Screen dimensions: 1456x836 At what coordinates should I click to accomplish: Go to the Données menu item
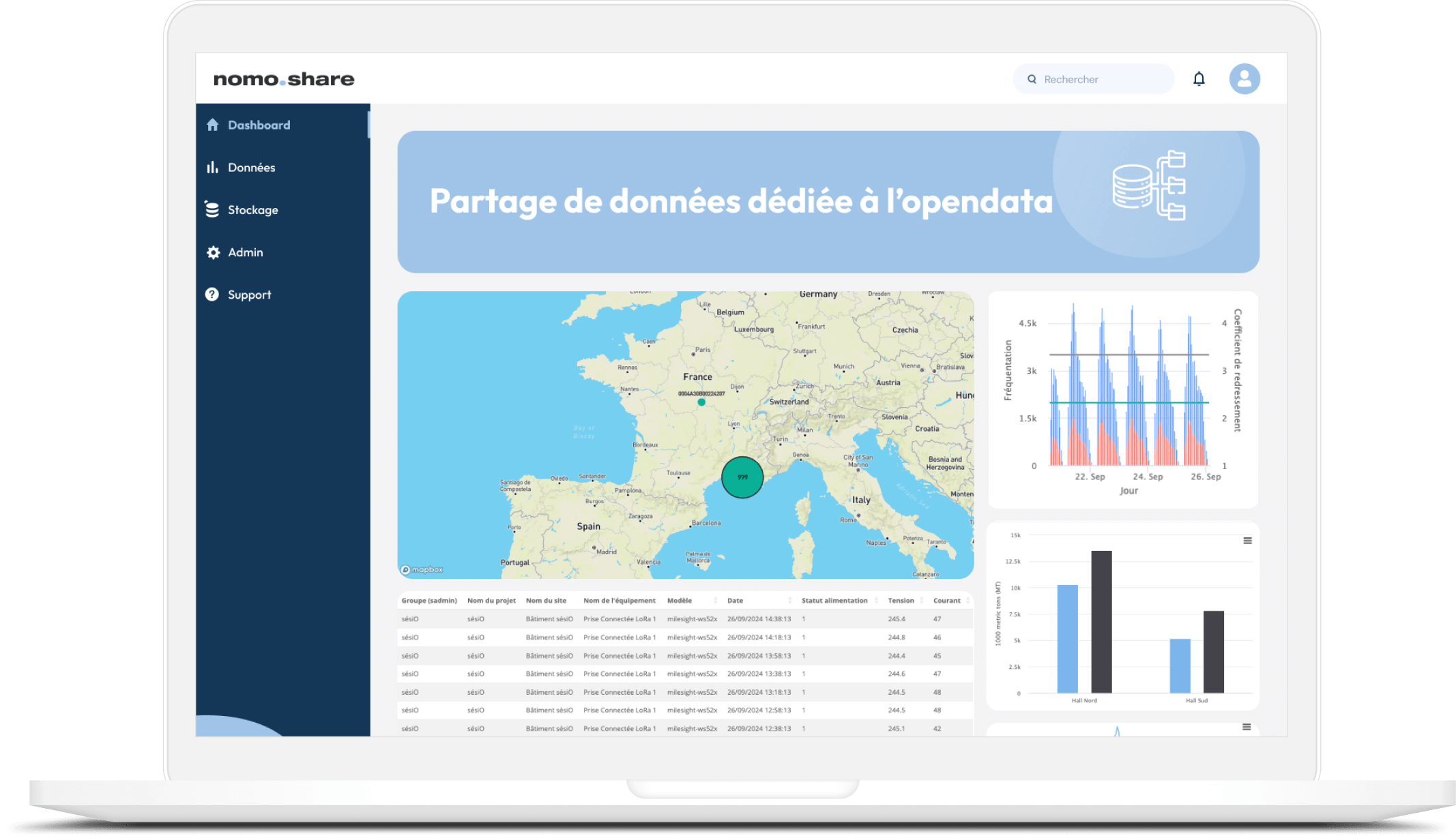pos(251,168)
